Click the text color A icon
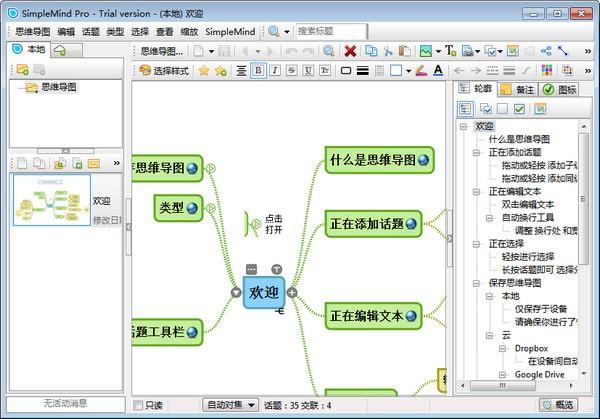This screenshot has height=419, width=600. point(438,71)
